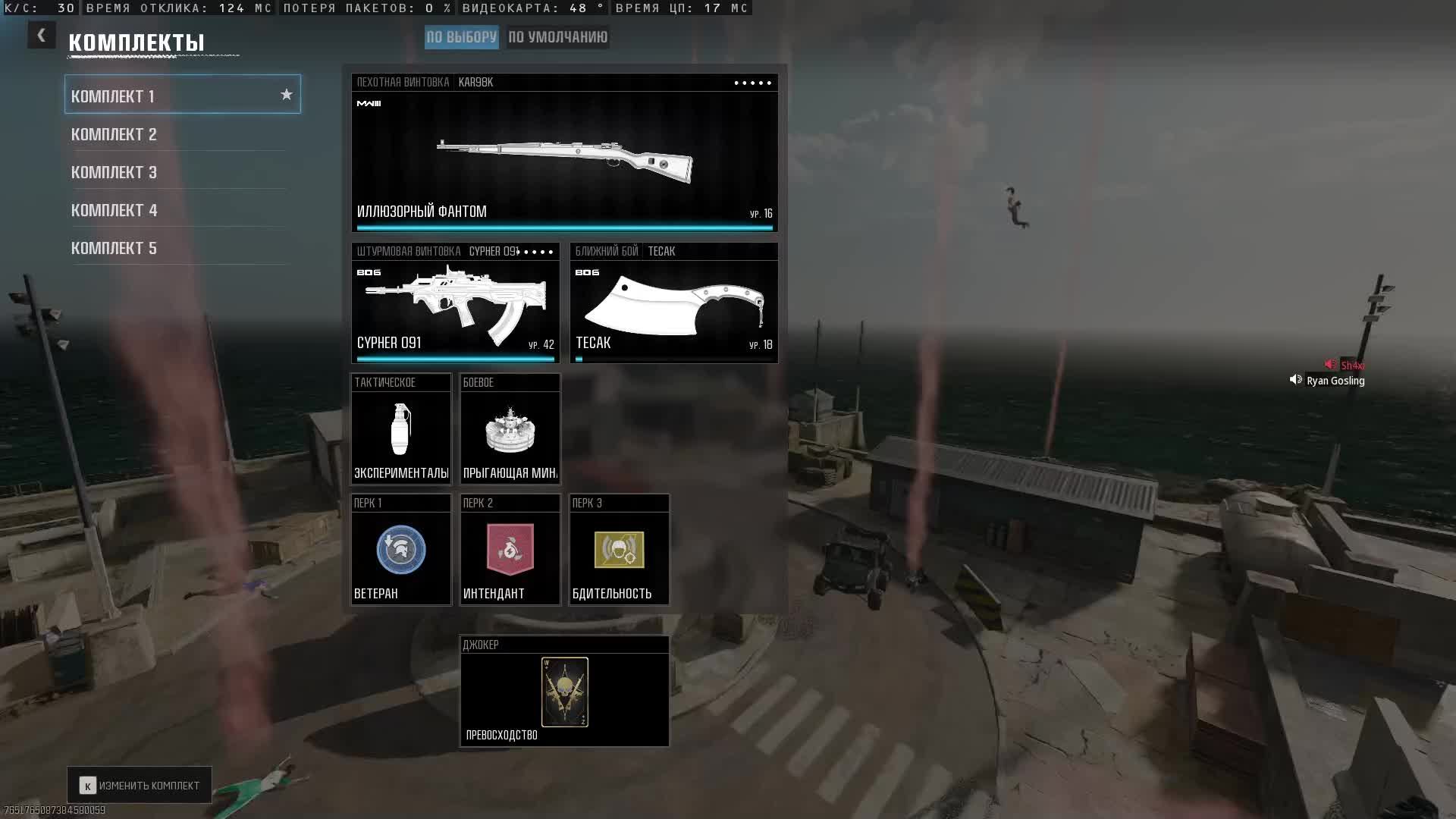
Task: Click the Kar98k rifle weapon image
Action: (564, 159)
